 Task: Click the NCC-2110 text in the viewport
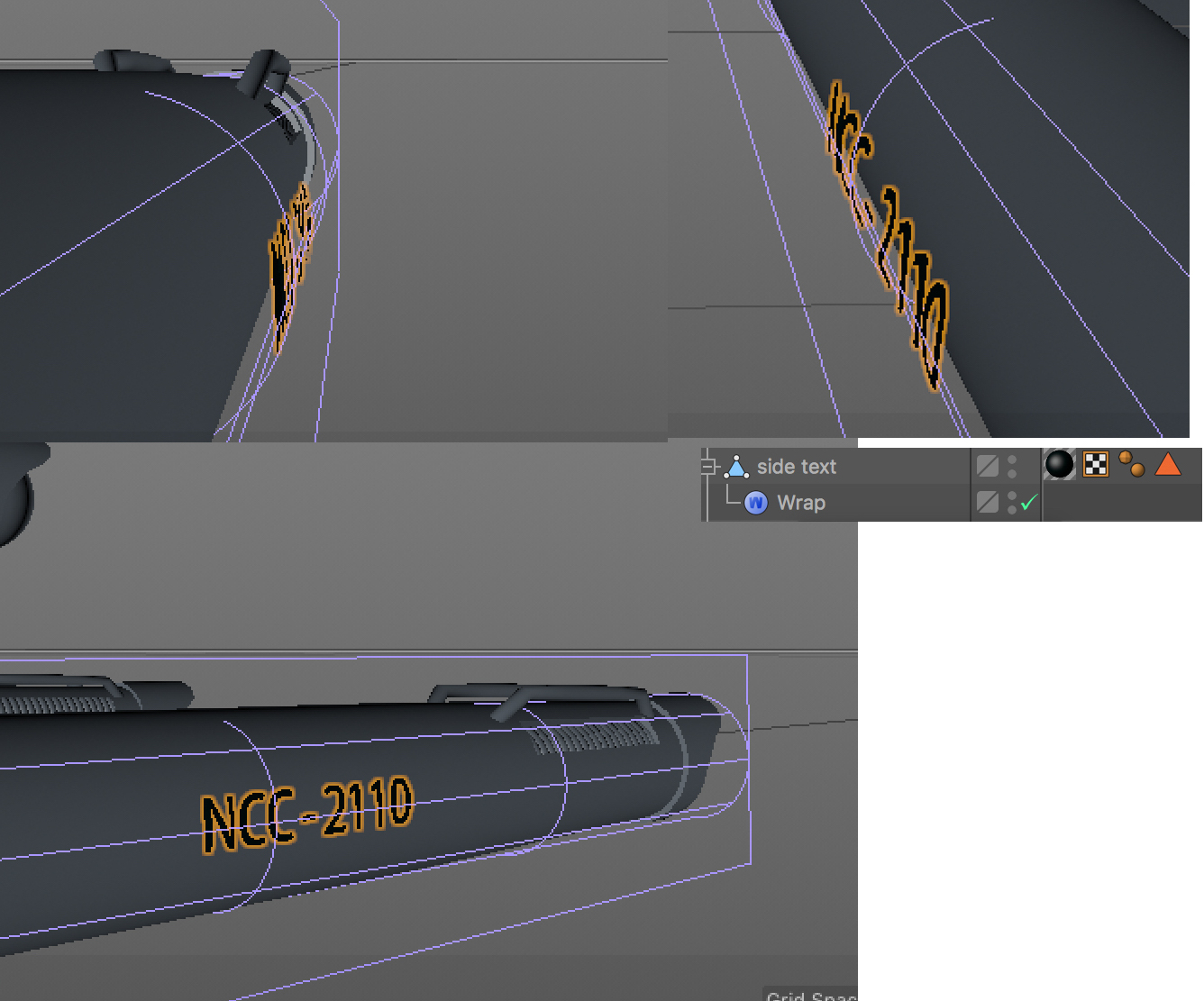[306, 814]
